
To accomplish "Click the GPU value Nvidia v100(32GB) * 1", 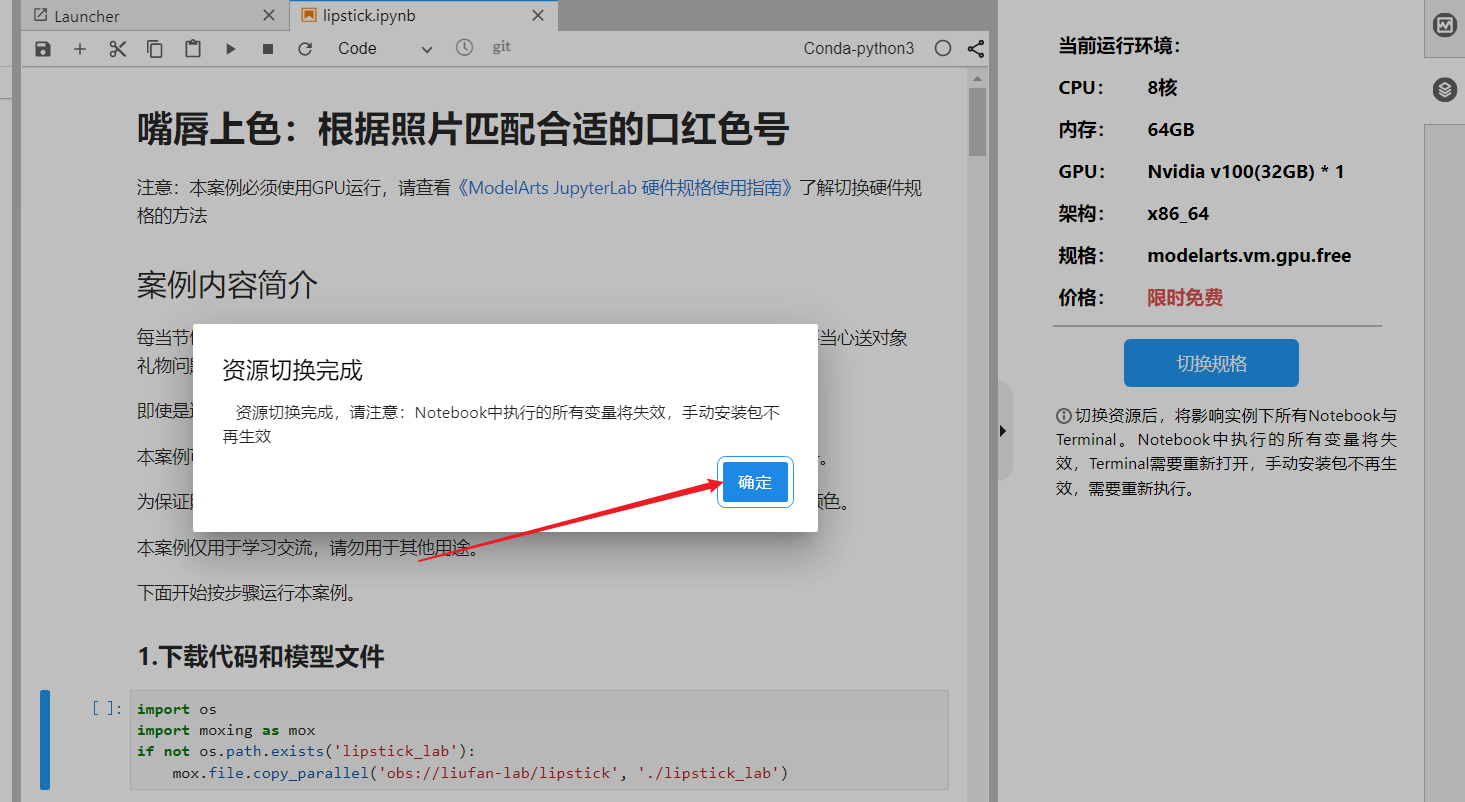I will point(1246,172).
